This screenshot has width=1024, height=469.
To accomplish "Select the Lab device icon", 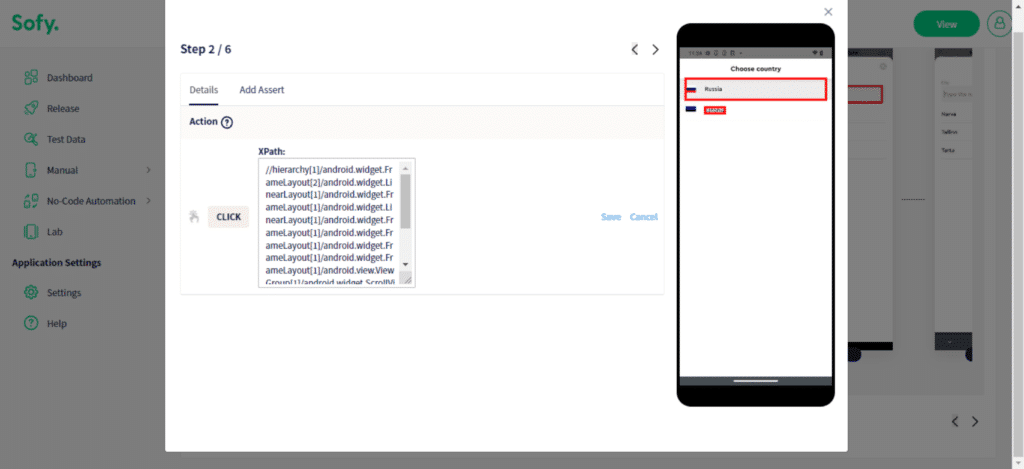I will pyautogui.click(x=30, y=232).
